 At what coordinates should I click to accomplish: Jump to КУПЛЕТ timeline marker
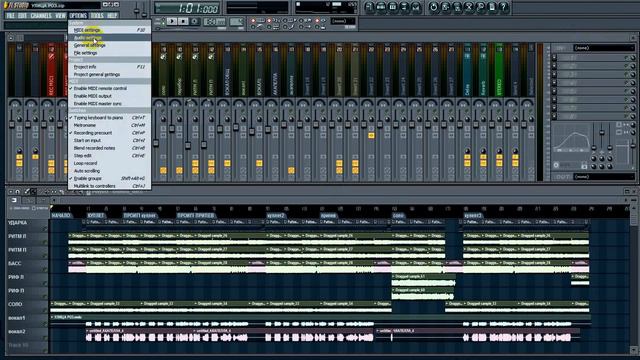pyautogui.click(x=96, y=215)
